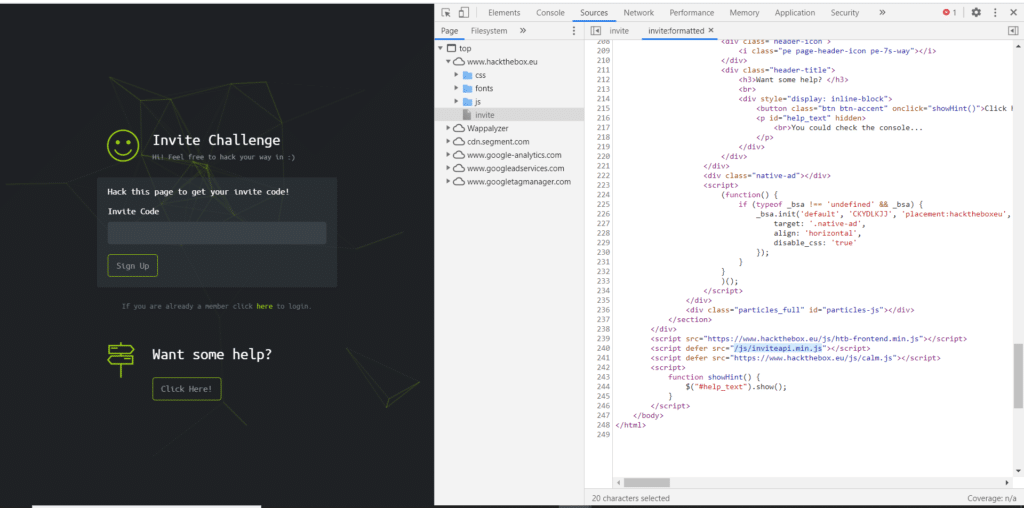Collapse the top frame tree node
This screenshot has width=1024, height=508.
(440, 48)
